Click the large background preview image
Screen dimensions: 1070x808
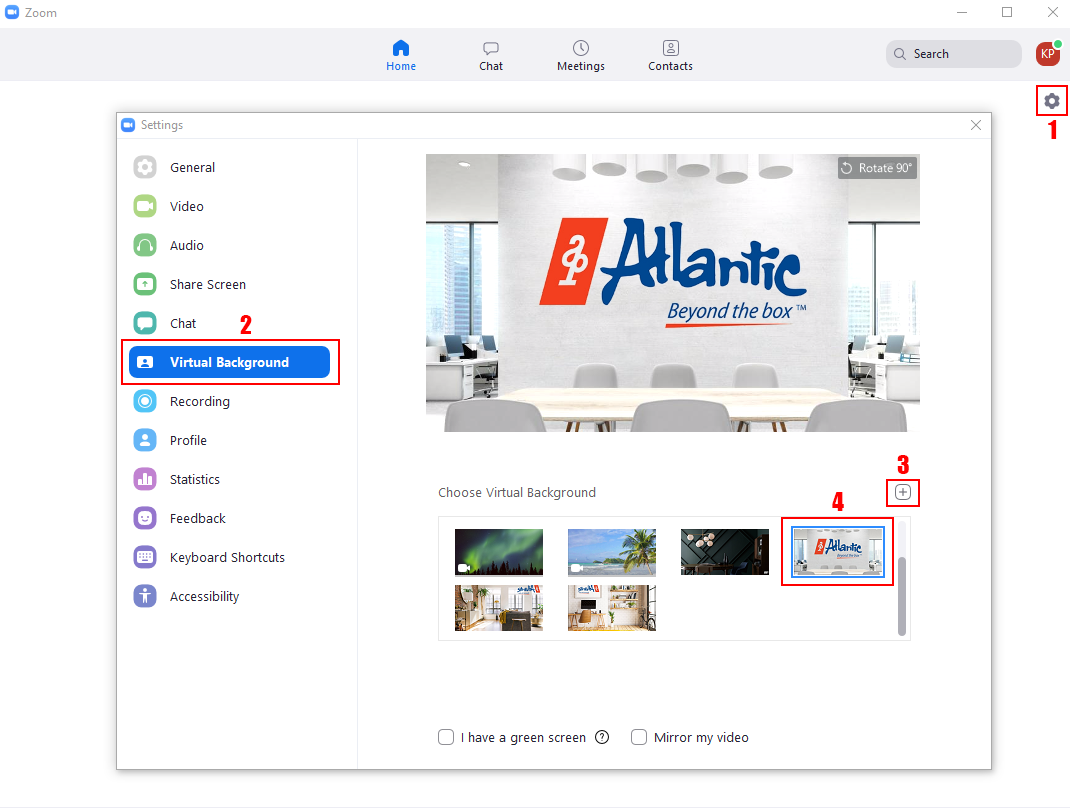point(673,293)
